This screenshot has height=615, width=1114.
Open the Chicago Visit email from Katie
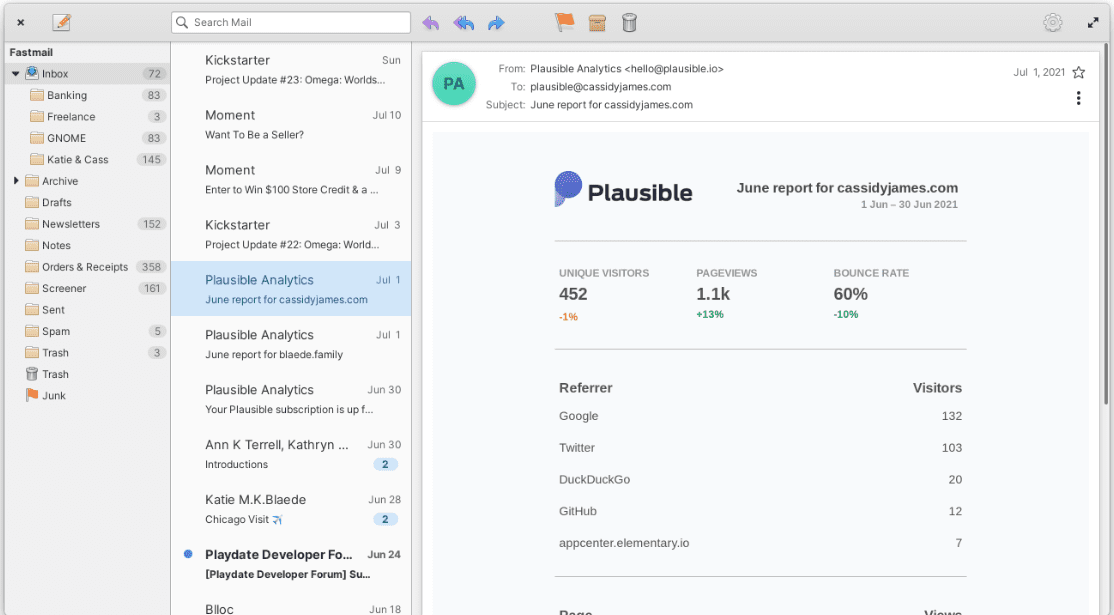tap(291, 509)
